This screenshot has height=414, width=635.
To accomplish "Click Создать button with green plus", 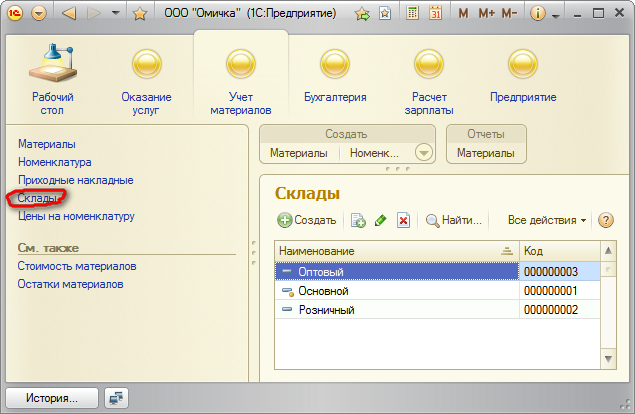I will point(307,220).
